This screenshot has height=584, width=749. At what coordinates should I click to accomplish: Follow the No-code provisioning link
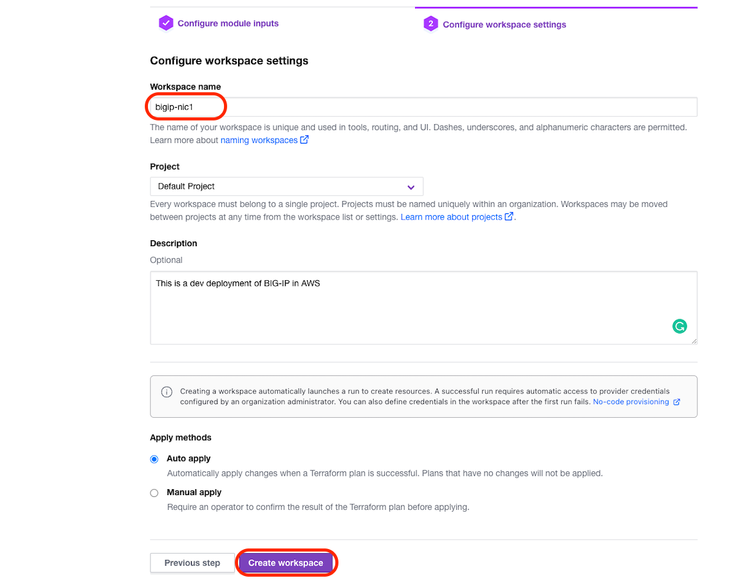pyautogui.click(x=631, y=402)
